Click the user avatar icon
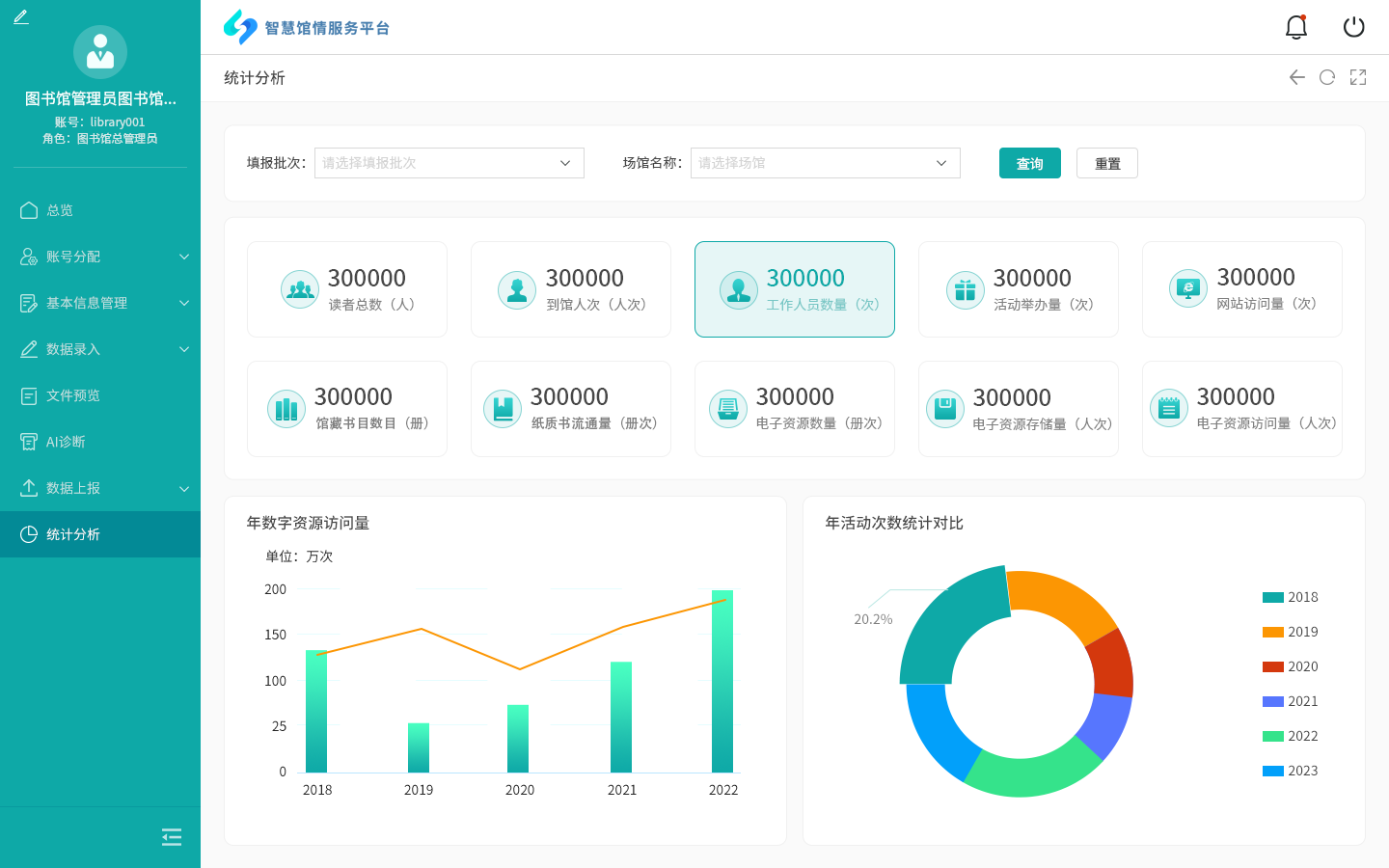This screenshot has width=1389, height=868. tap(100, 52)
